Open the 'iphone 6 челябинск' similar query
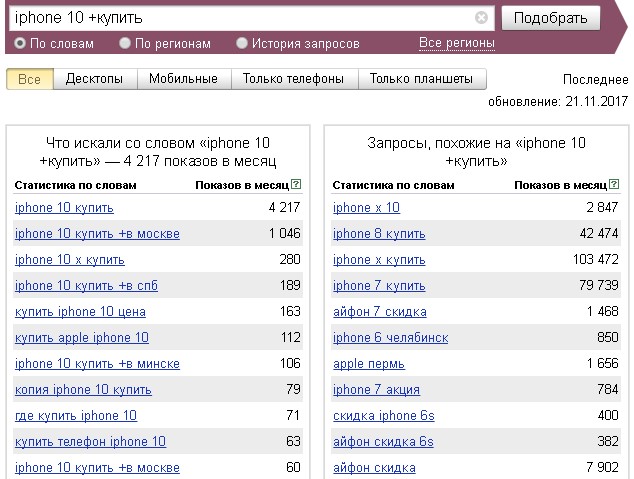The image size is (634, 479). tap(391, 338)
